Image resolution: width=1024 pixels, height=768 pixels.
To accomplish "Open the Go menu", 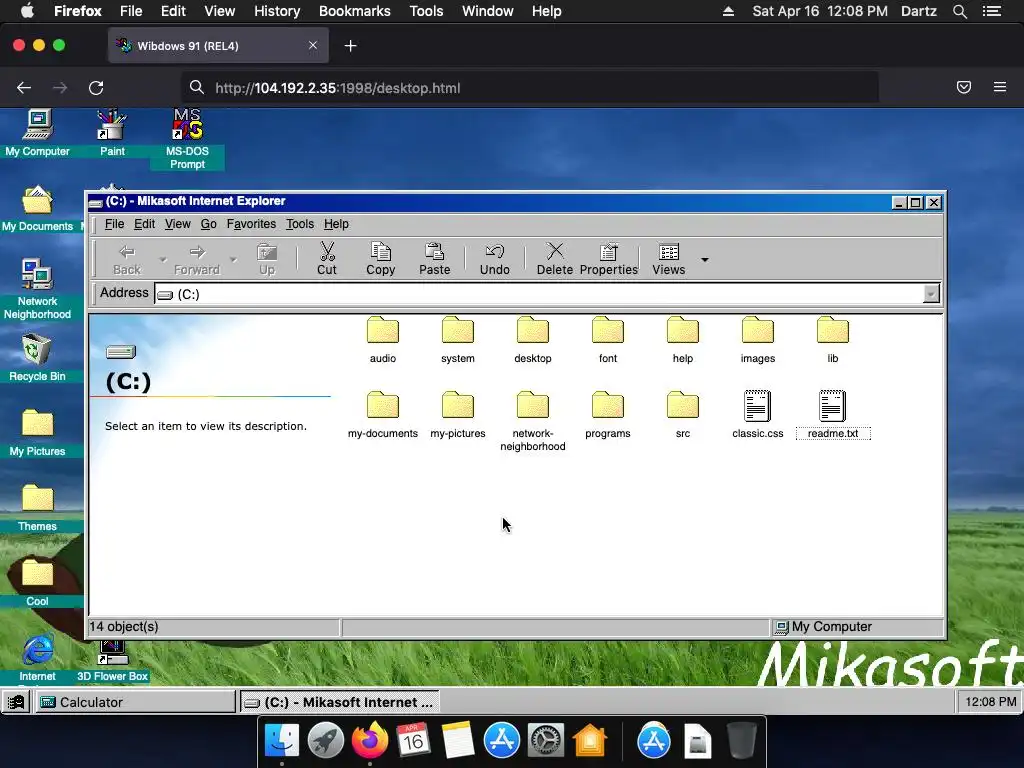I will (x=208, y=224).
